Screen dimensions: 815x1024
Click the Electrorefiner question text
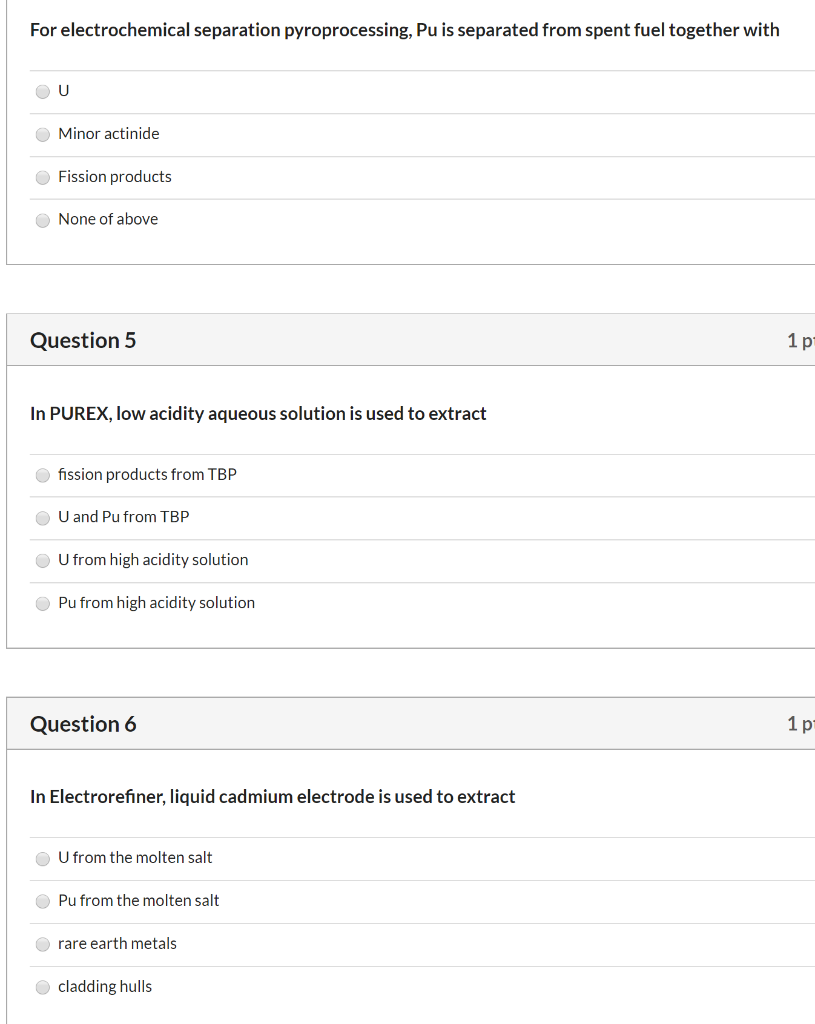click(272, 797)
